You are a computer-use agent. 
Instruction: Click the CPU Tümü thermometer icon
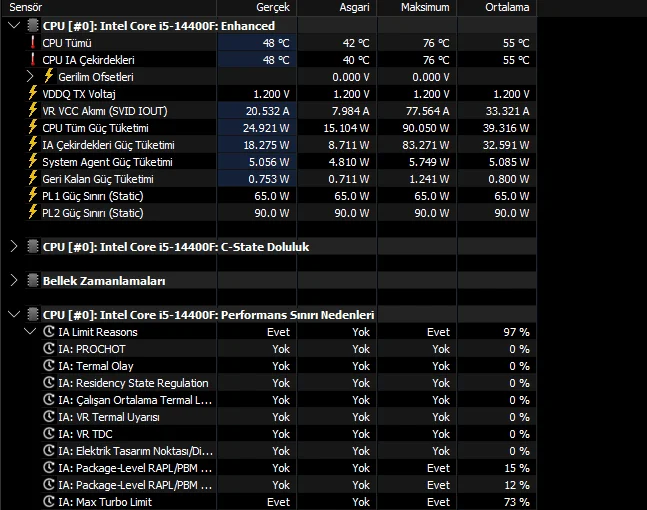(x=33, y=42)
